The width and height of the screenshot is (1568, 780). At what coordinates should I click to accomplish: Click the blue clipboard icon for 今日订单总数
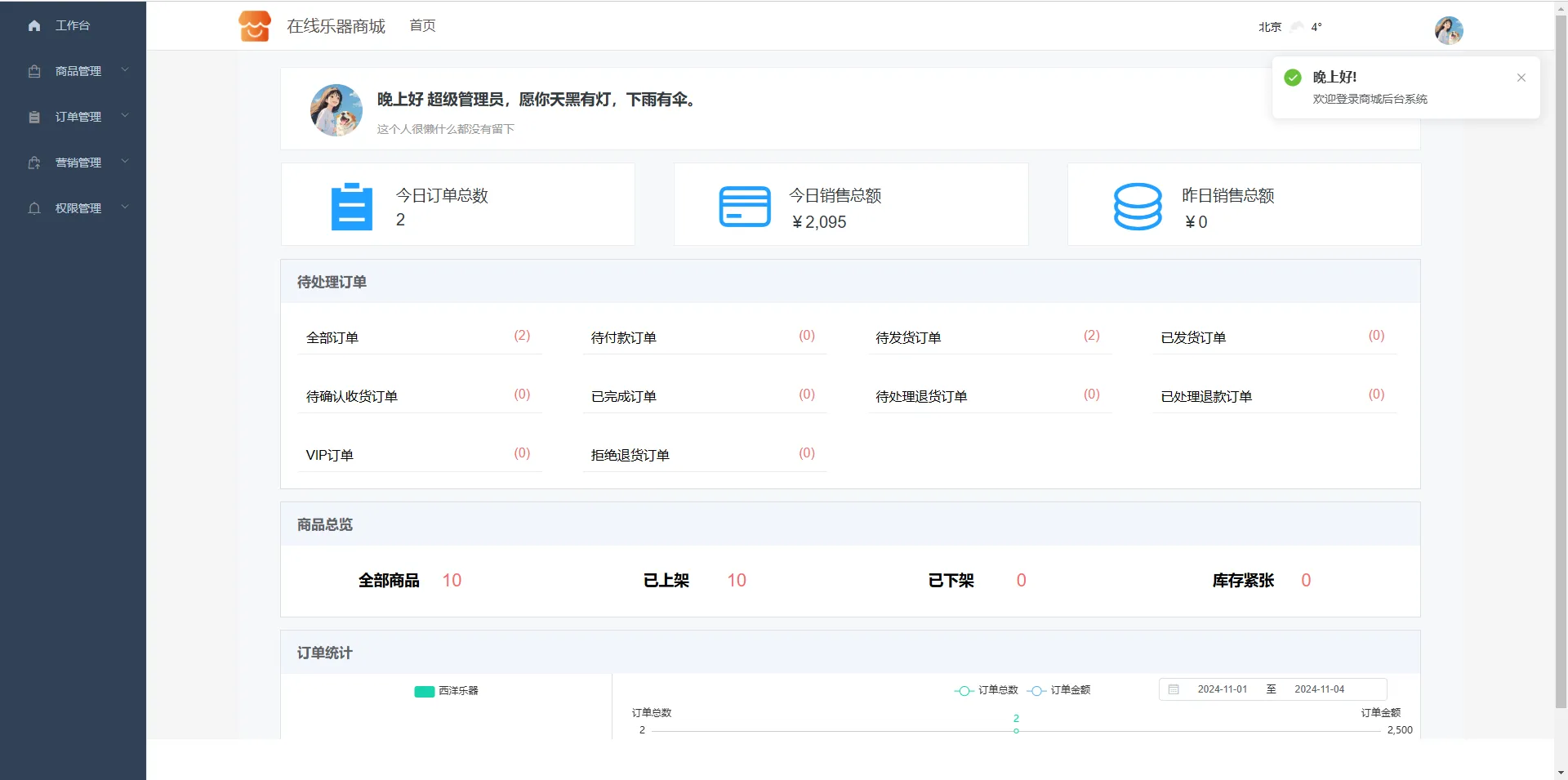coord(351,207)
